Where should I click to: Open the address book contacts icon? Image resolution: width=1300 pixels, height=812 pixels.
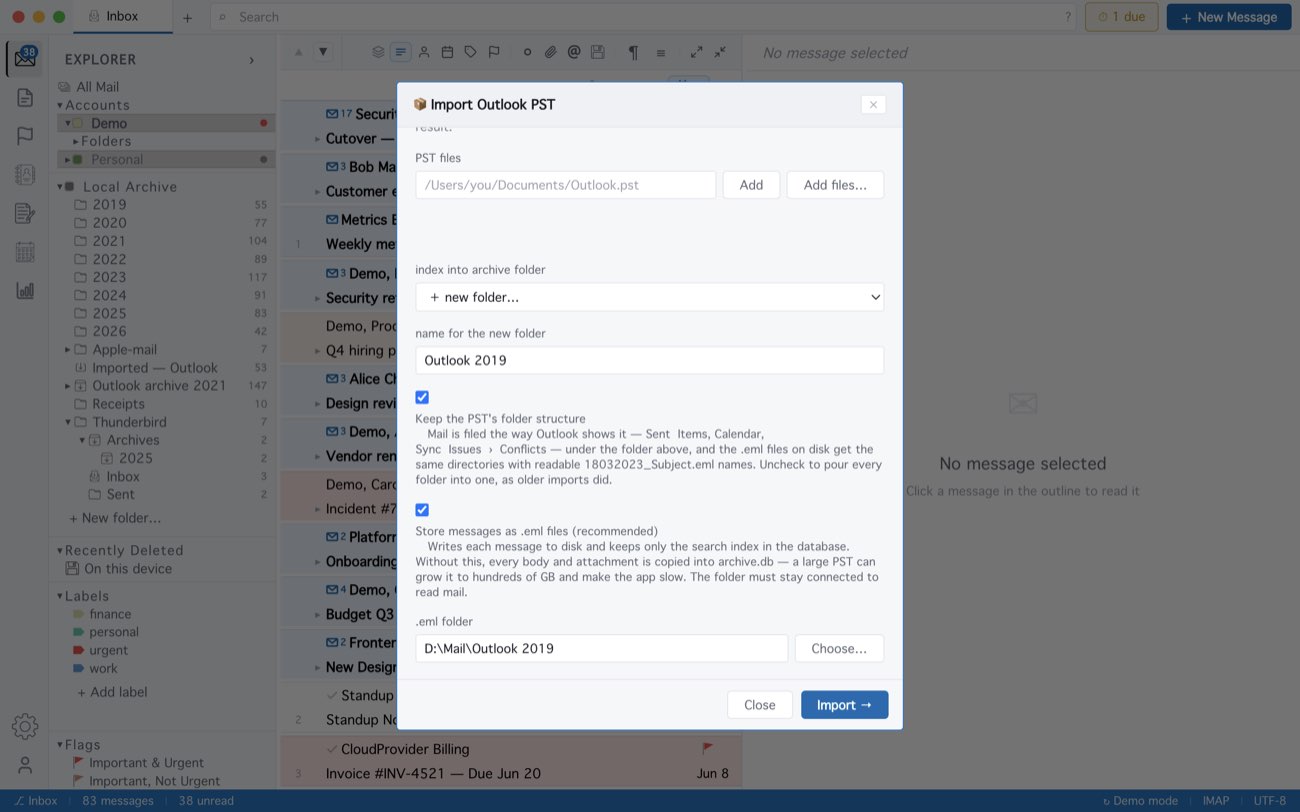point(25,174)
